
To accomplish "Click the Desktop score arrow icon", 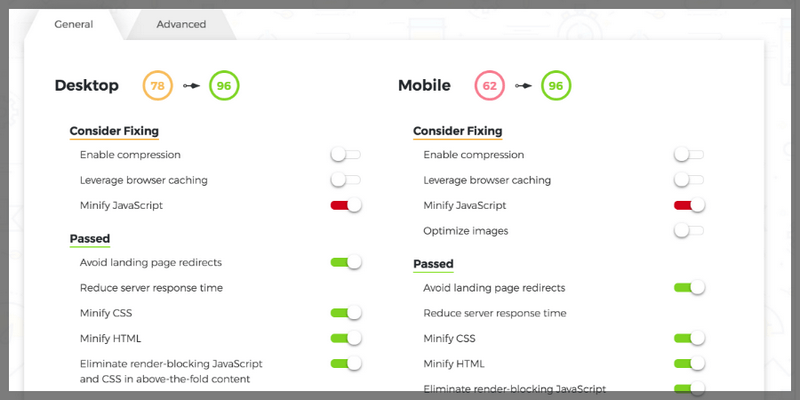I will click(x=191, y=86).
